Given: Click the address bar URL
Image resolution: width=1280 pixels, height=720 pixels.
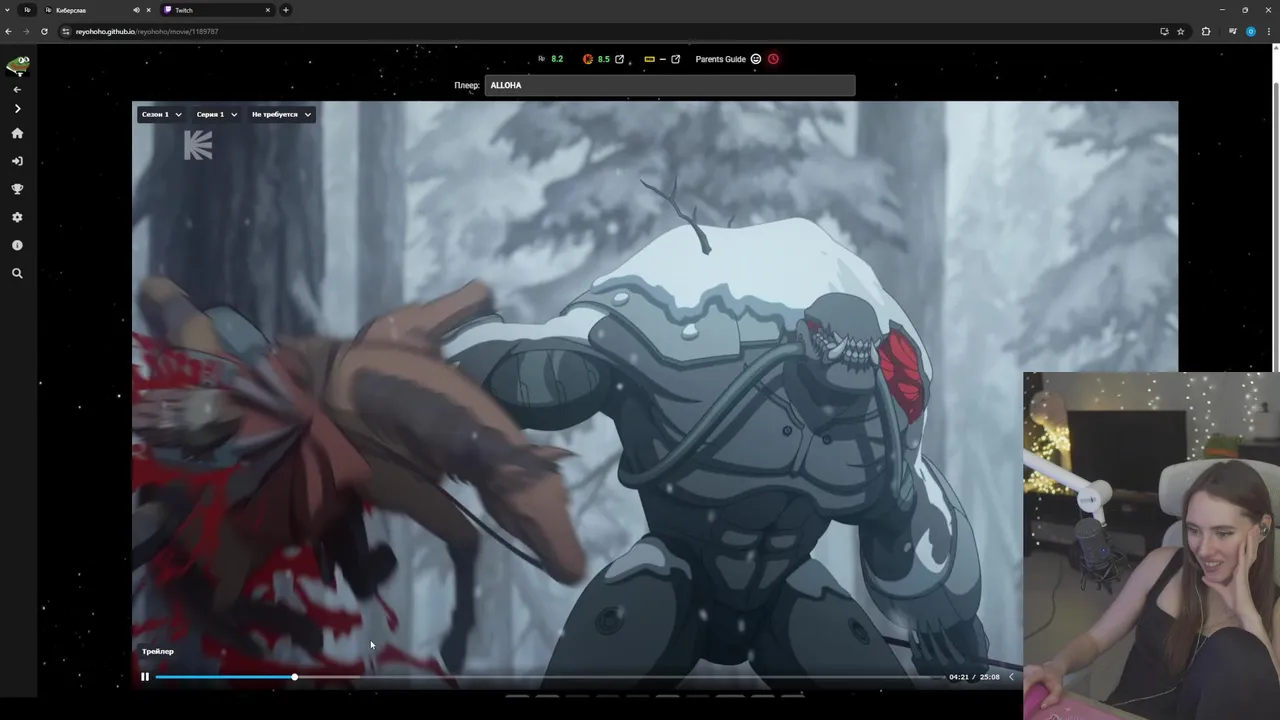Looking at the screenshot, I should (147, 31).
